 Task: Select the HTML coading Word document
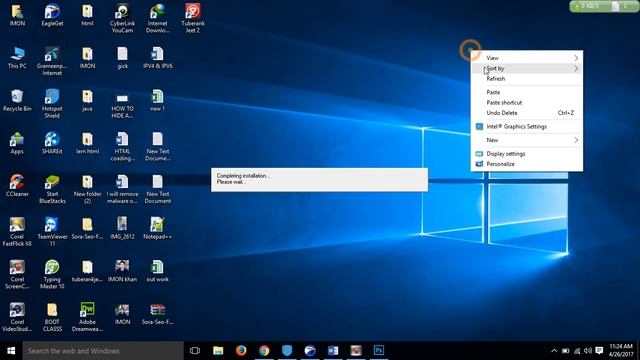pos(122,147)
